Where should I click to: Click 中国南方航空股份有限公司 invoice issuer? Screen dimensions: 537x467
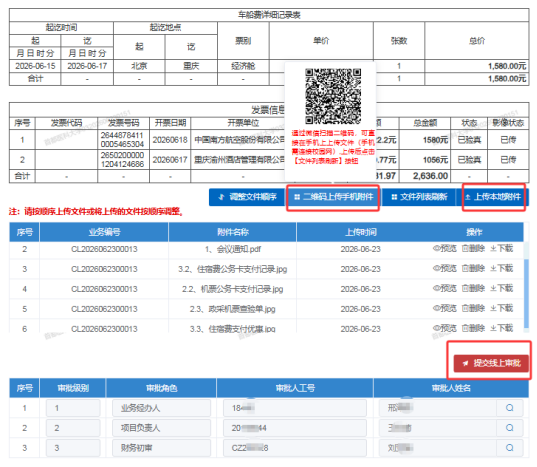pos(240,140)
